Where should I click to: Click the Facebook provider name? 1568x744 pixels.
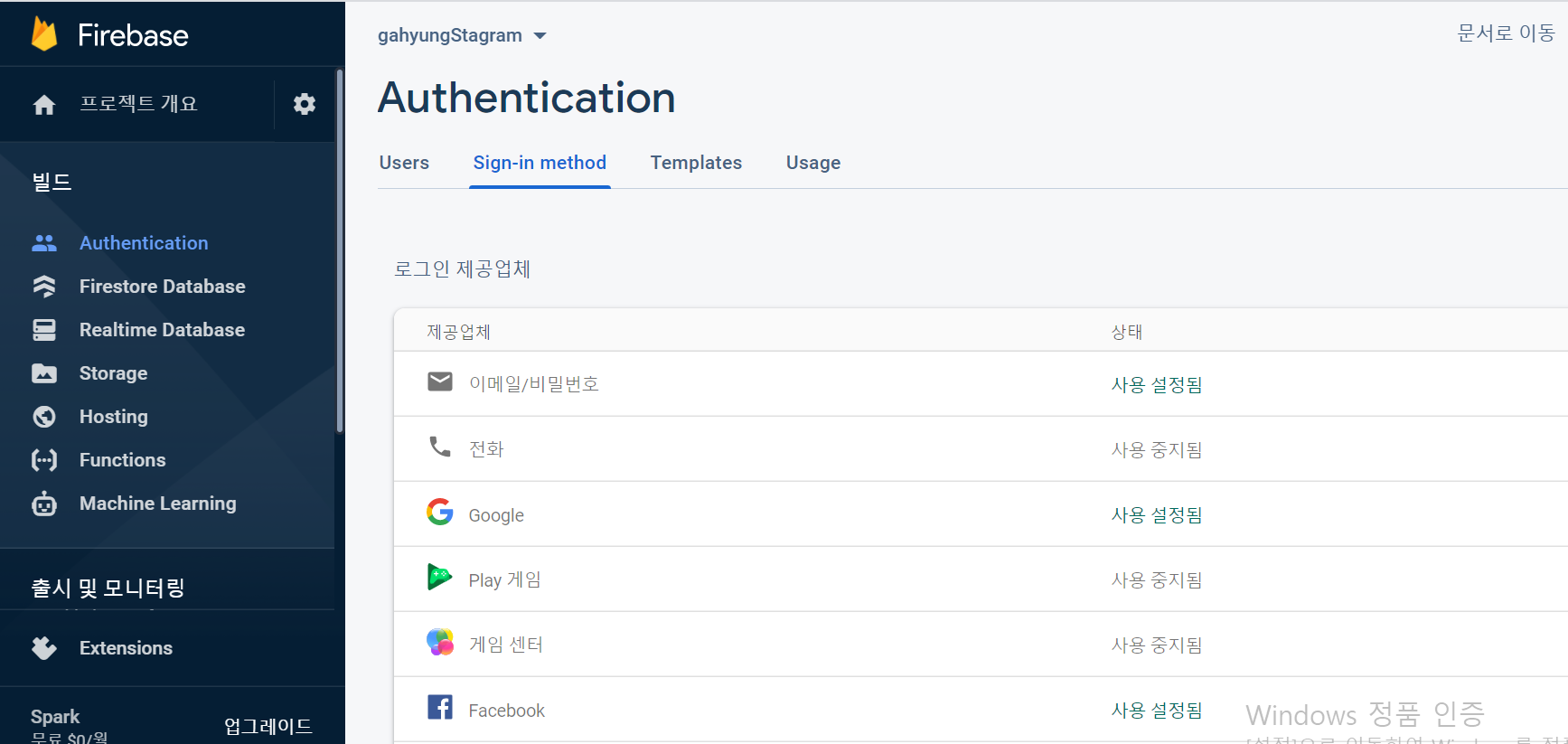click(x=506, y=711)
